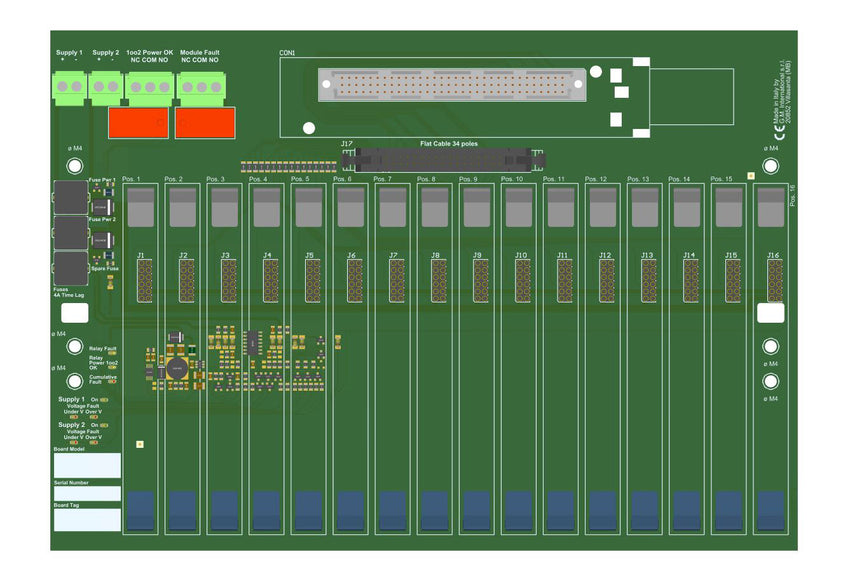The image size is (850, 587).
Task: Select the Spare Fuse holder
Action: tap(71, 268)
